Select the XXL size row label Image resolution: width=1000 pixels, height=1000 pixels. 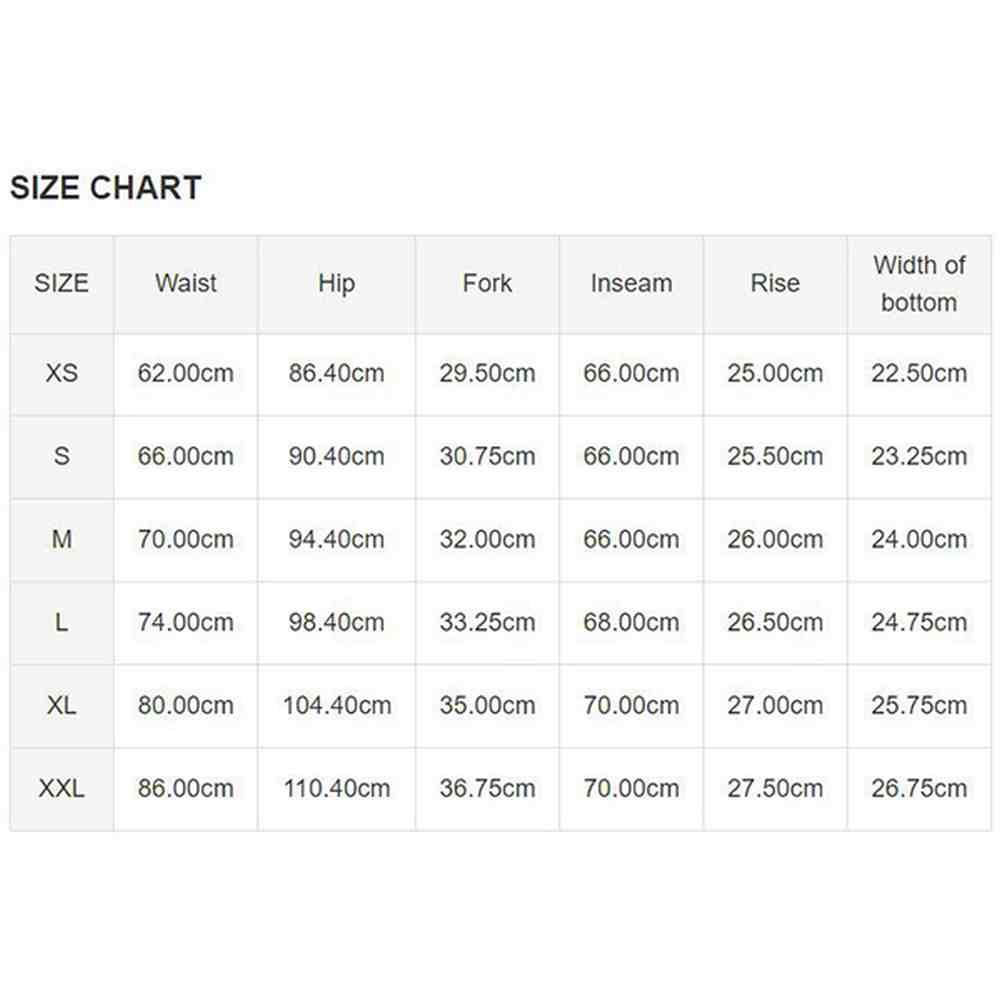[62, 788]
